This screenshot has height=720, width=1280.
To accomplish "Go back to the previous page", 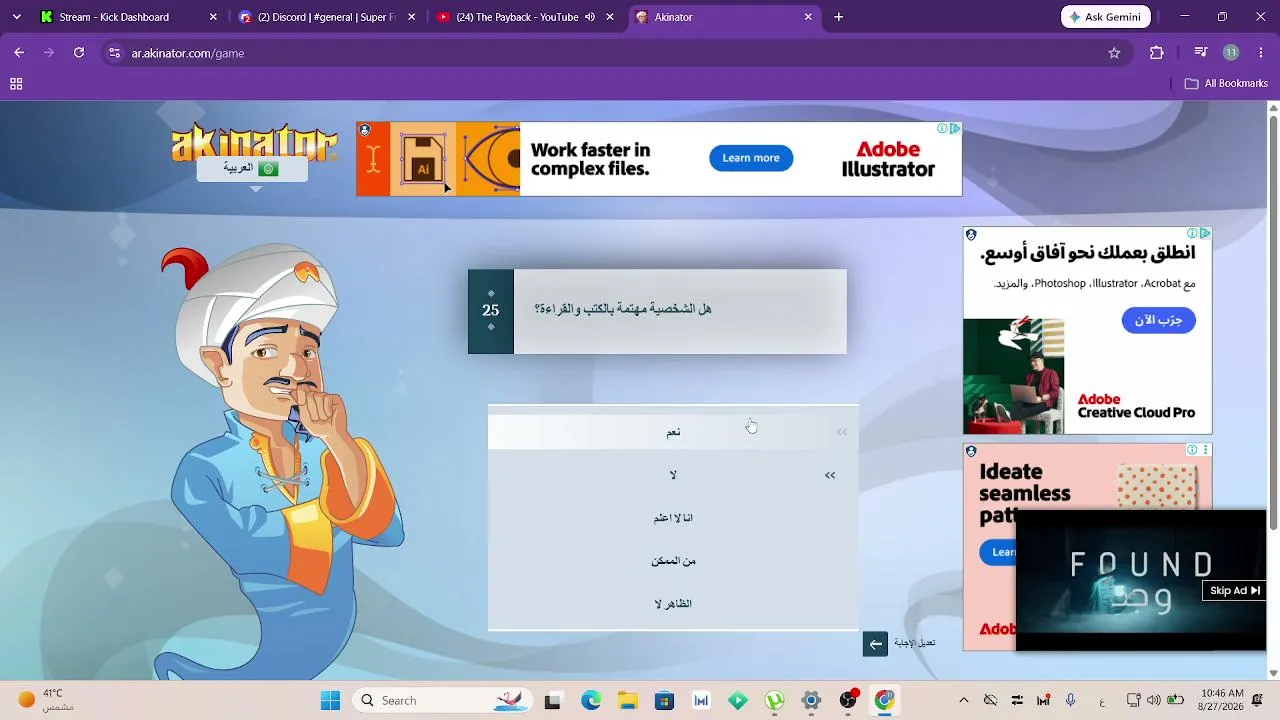I will click(x=19, y=53).
